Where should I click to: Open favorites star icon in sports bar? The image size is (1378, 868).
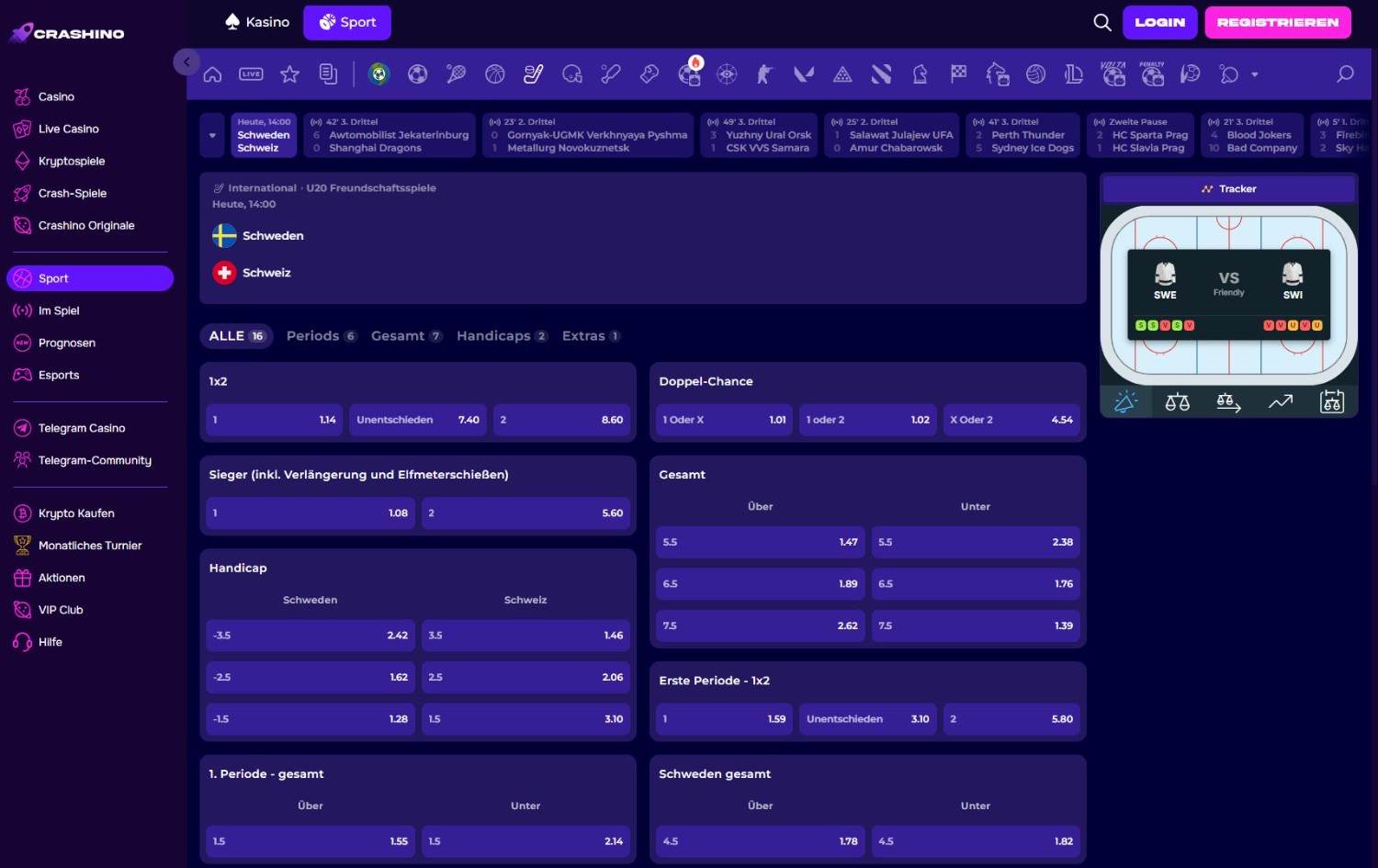point(289,74)
